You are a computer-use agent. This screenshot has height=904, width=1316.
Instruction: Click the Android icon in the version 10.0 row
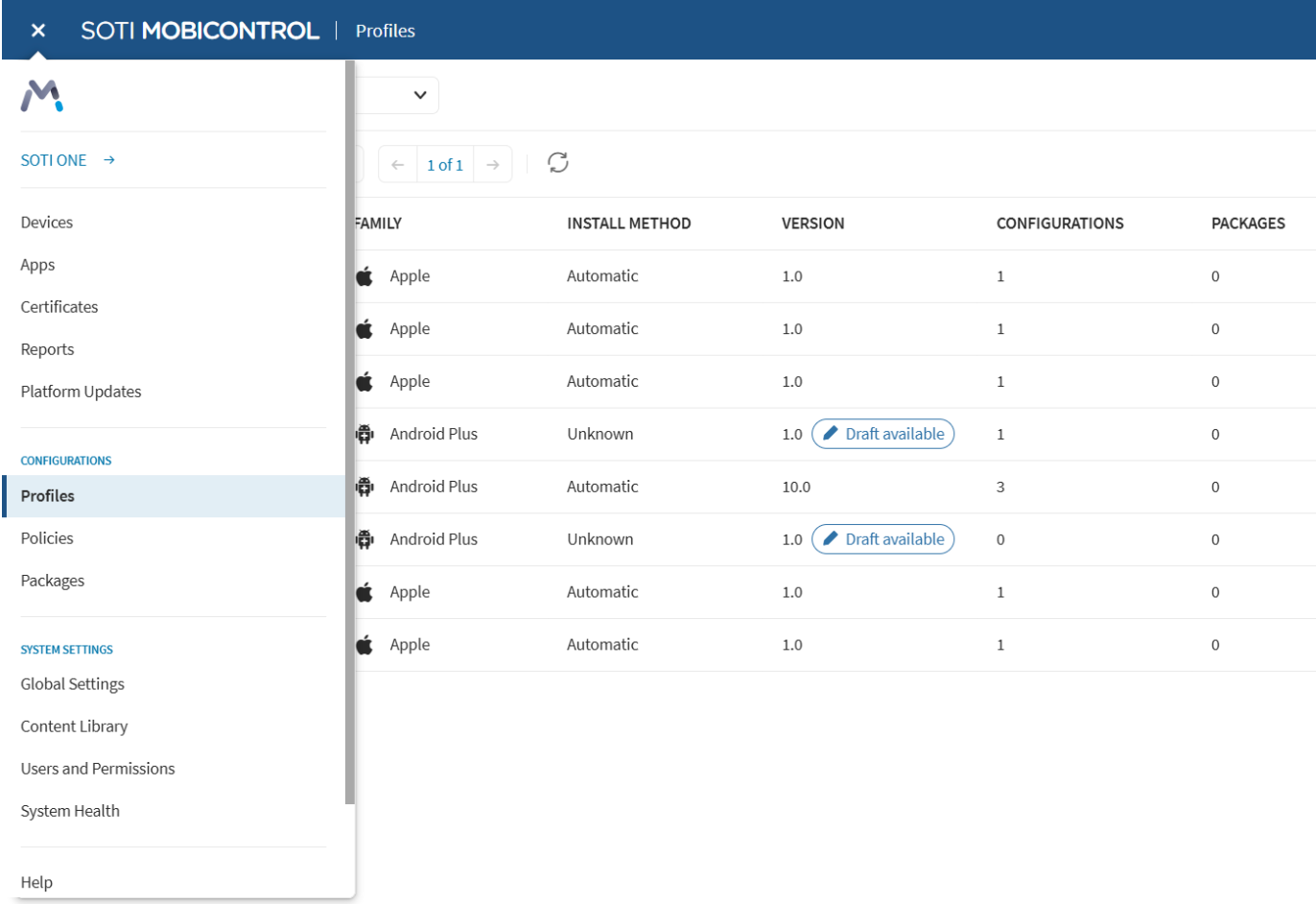tap(364, 487)
